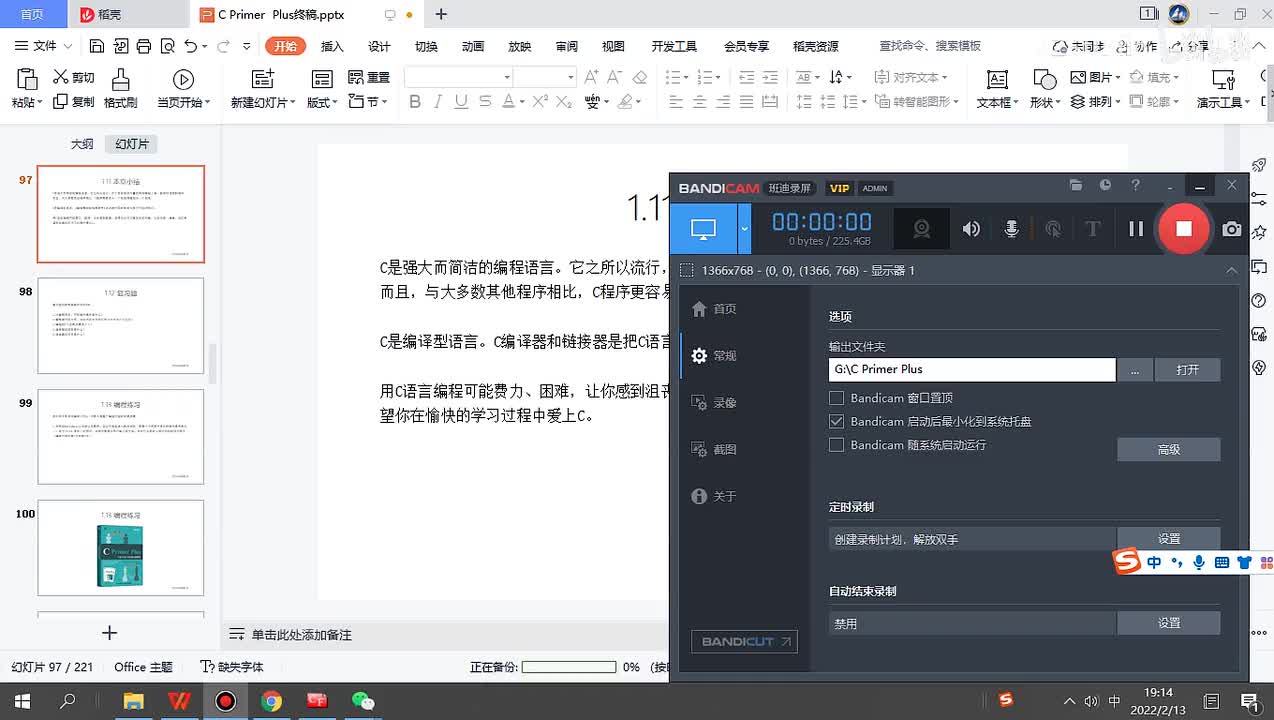Click Bandicam screenshot camera icon
1274x720 pixels.
(x=1232, y=229)
